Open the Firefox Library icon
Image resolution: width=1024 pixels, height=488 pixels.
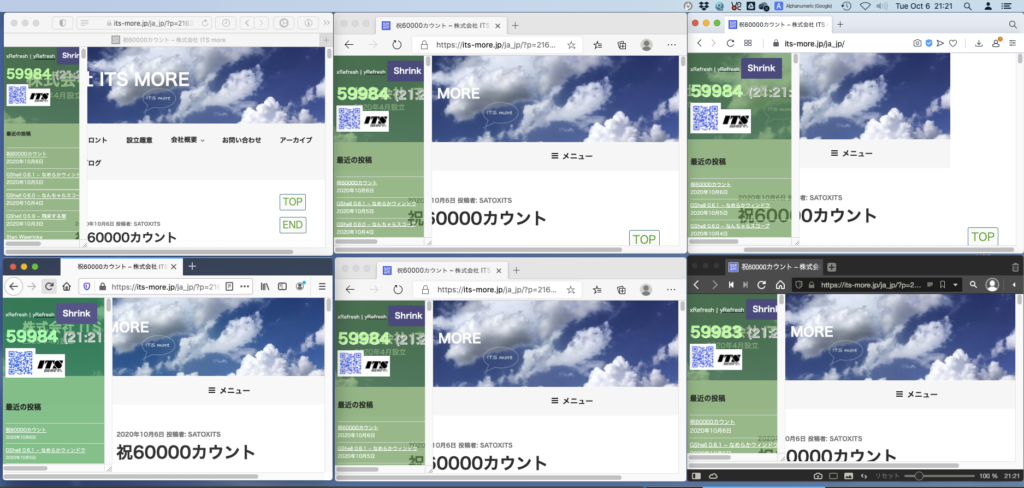[x=265, y=286]
